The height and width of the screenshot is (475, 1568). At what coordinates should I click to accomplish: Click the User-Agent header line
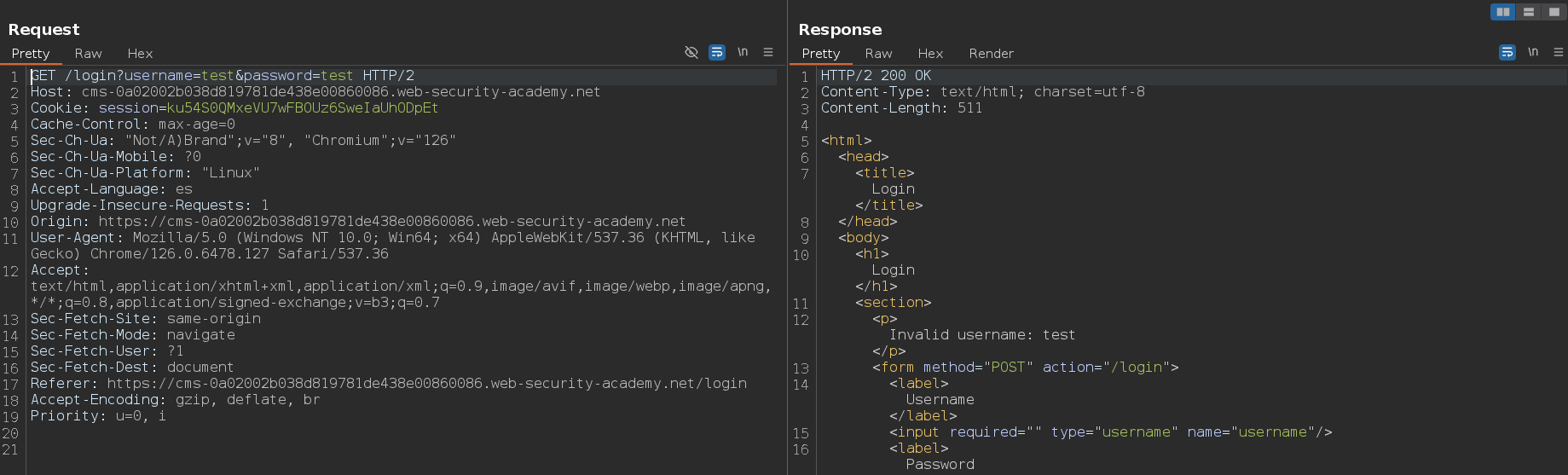coord(393,246)
